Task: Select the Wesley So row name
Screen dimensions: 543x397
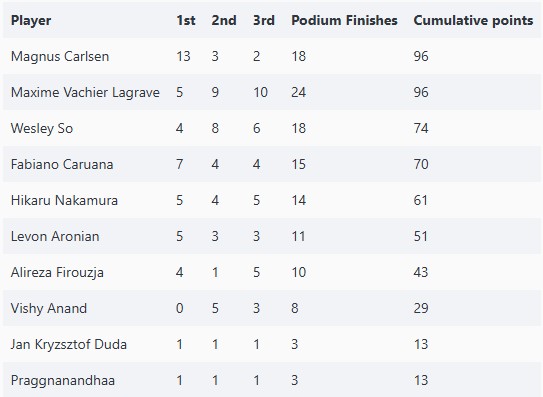Action: [x=42, y=129]
